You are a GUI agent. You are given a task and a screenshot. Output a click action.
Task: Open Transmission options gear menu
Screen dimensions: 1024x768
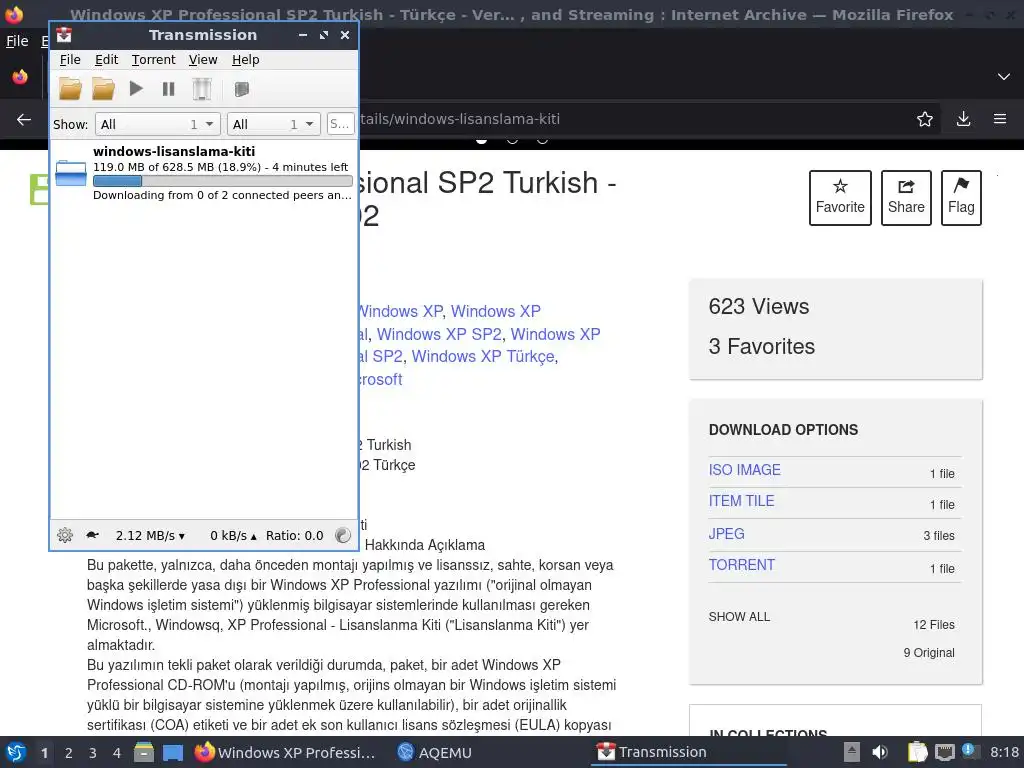(x=65, y=536)
